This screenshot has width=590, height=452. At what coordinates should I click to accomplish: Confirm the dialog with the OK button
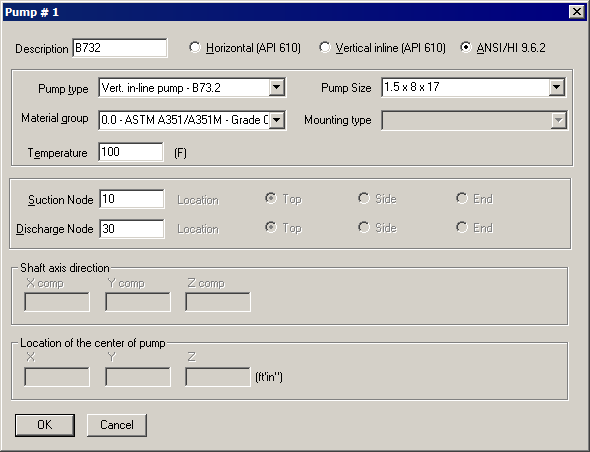pos(45,425)
